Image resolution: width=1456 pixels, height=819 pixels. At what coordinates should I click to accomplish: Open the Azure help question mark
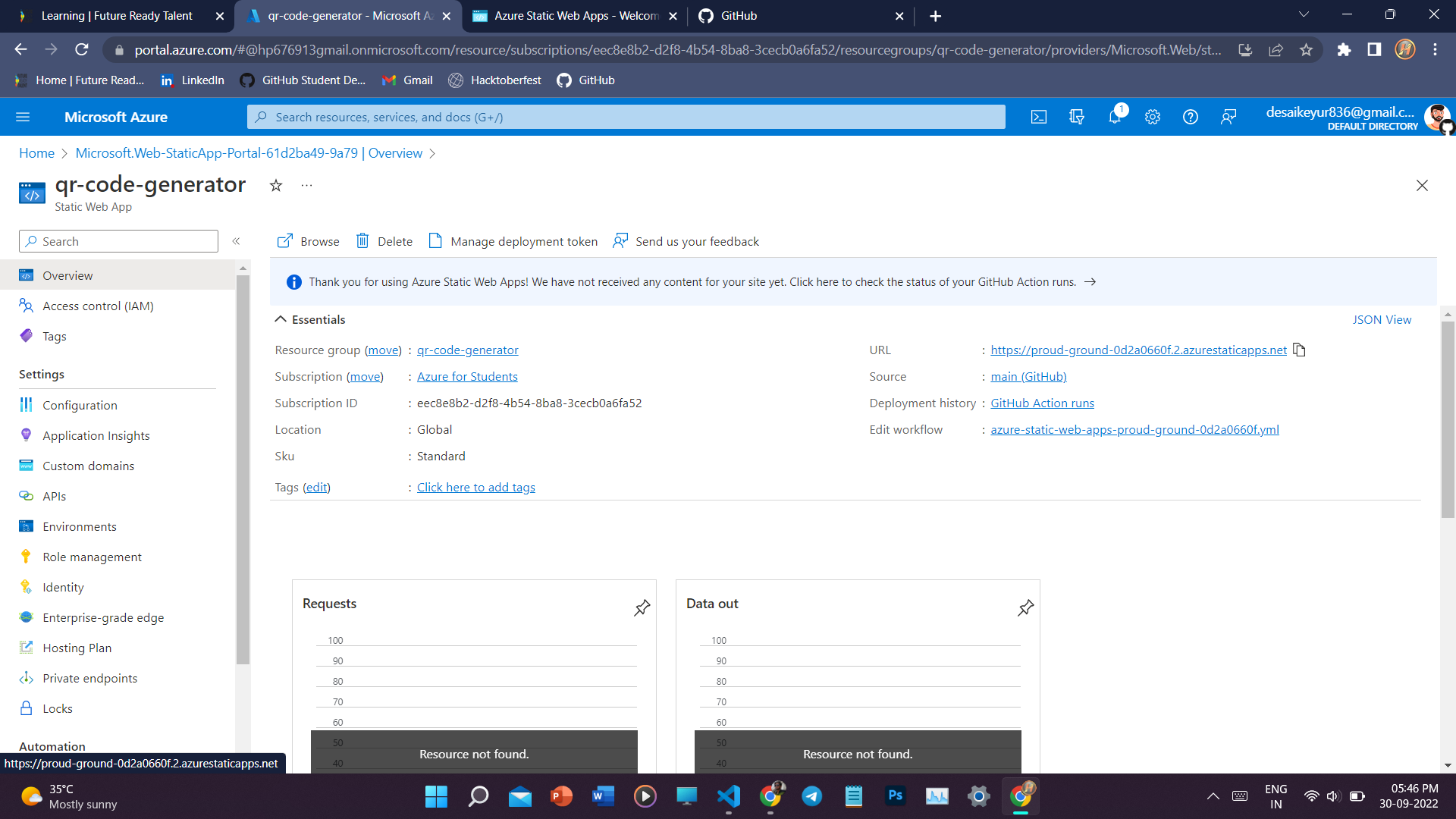point(1191,117)
